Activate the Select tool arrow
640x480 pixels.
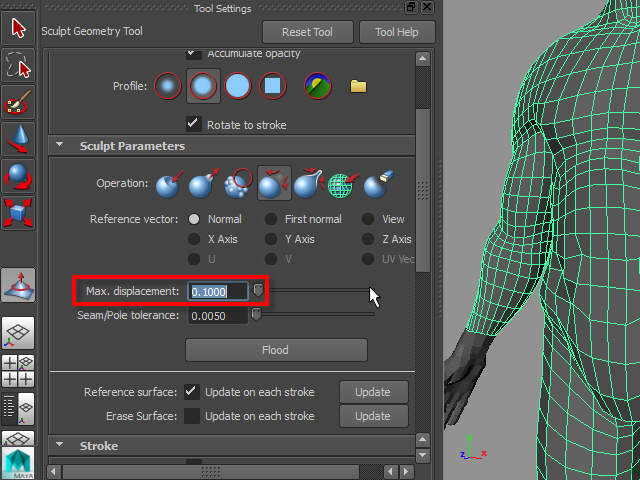point(19,27)
